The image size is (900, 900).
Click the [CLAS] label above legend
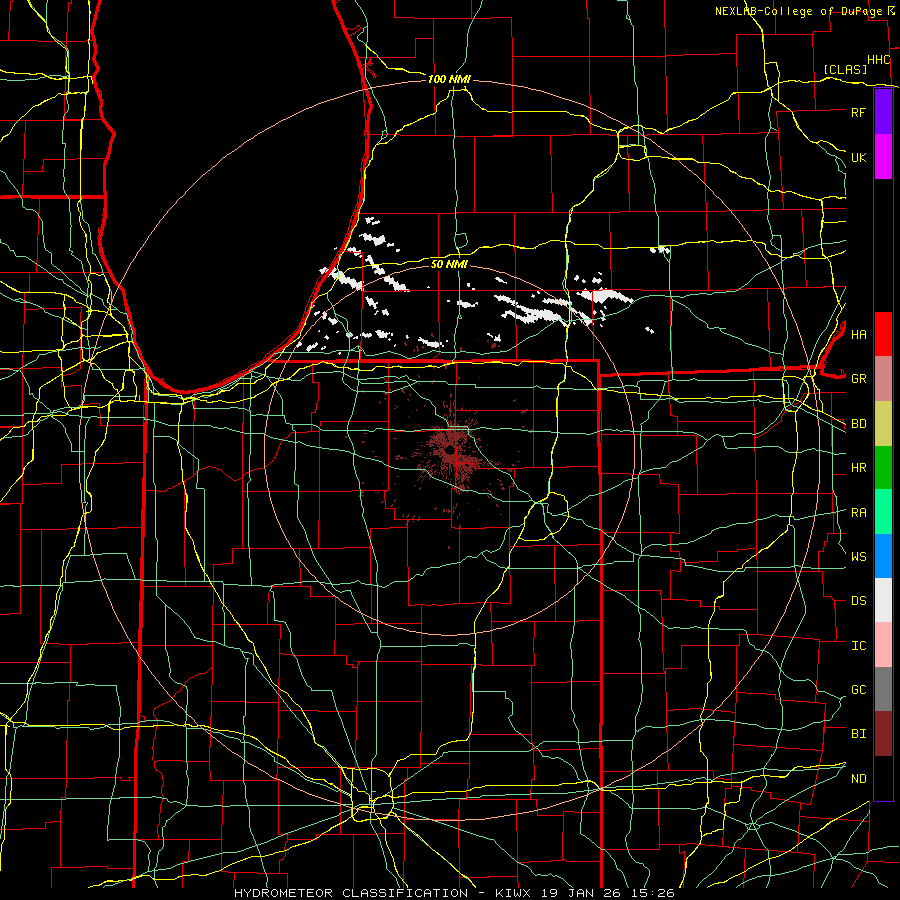pyautogui.click(x=845, y=69)
